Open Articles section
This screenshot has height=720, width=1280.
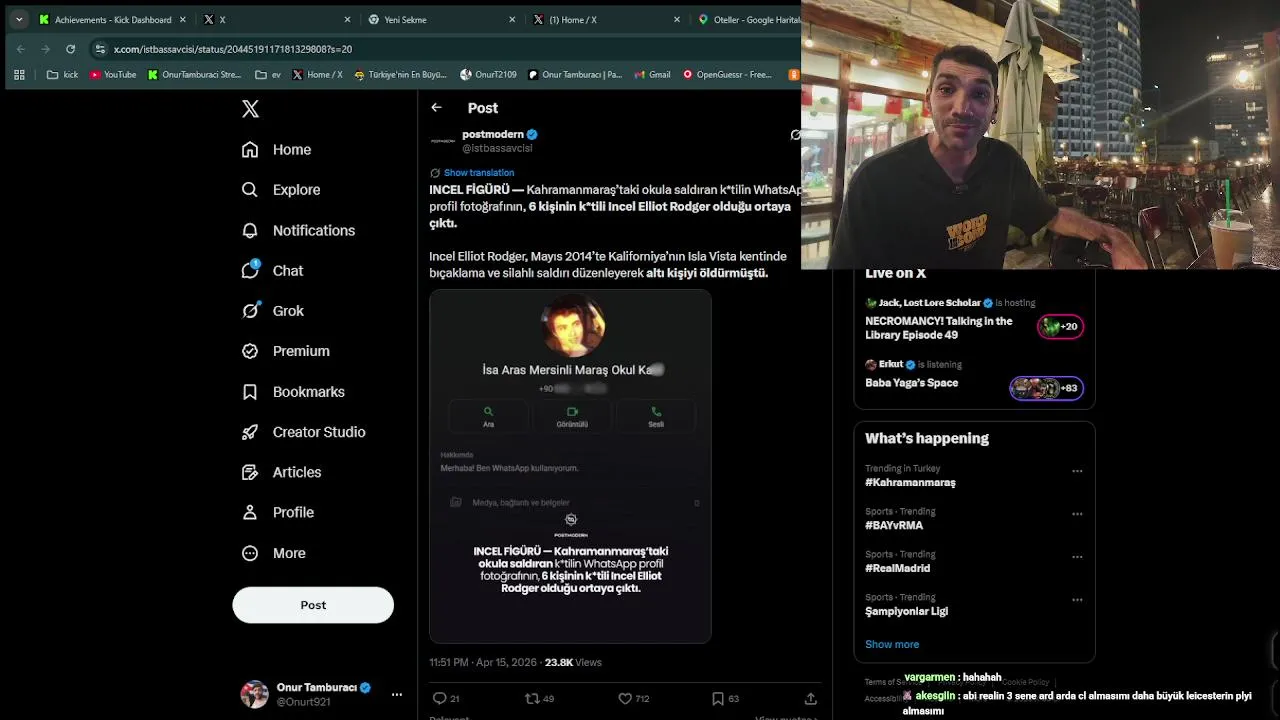(x=281, y=472)
